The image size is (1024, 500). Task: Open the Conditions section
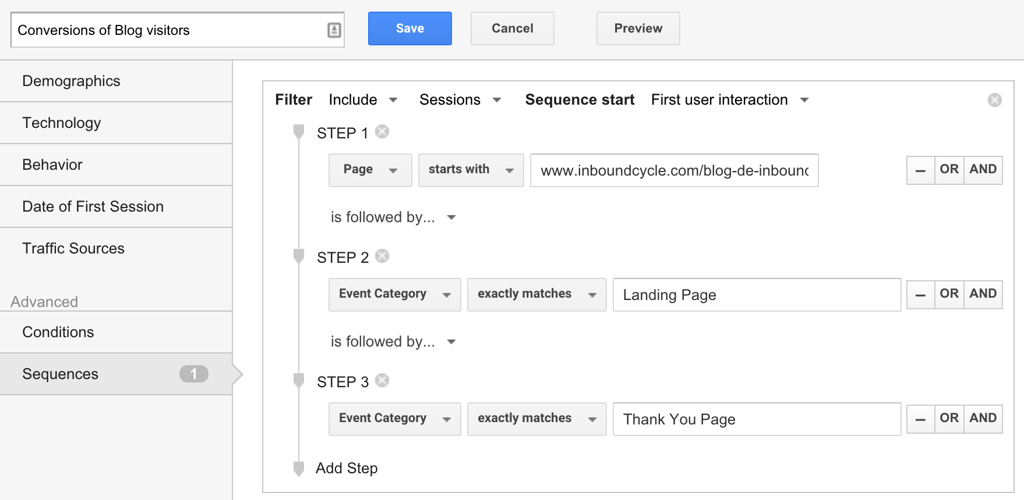tap(116, 332)
